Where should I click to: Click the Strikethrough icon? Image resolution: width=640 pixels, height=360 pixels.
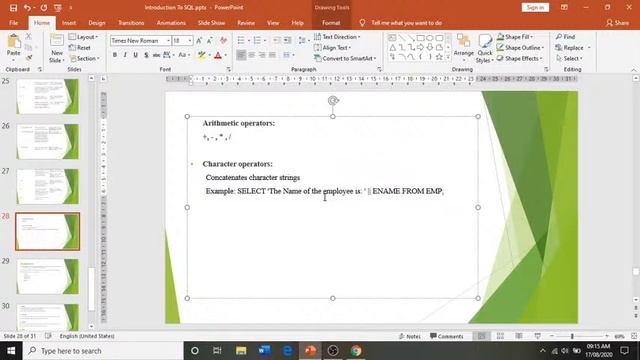tap(156, 55)
